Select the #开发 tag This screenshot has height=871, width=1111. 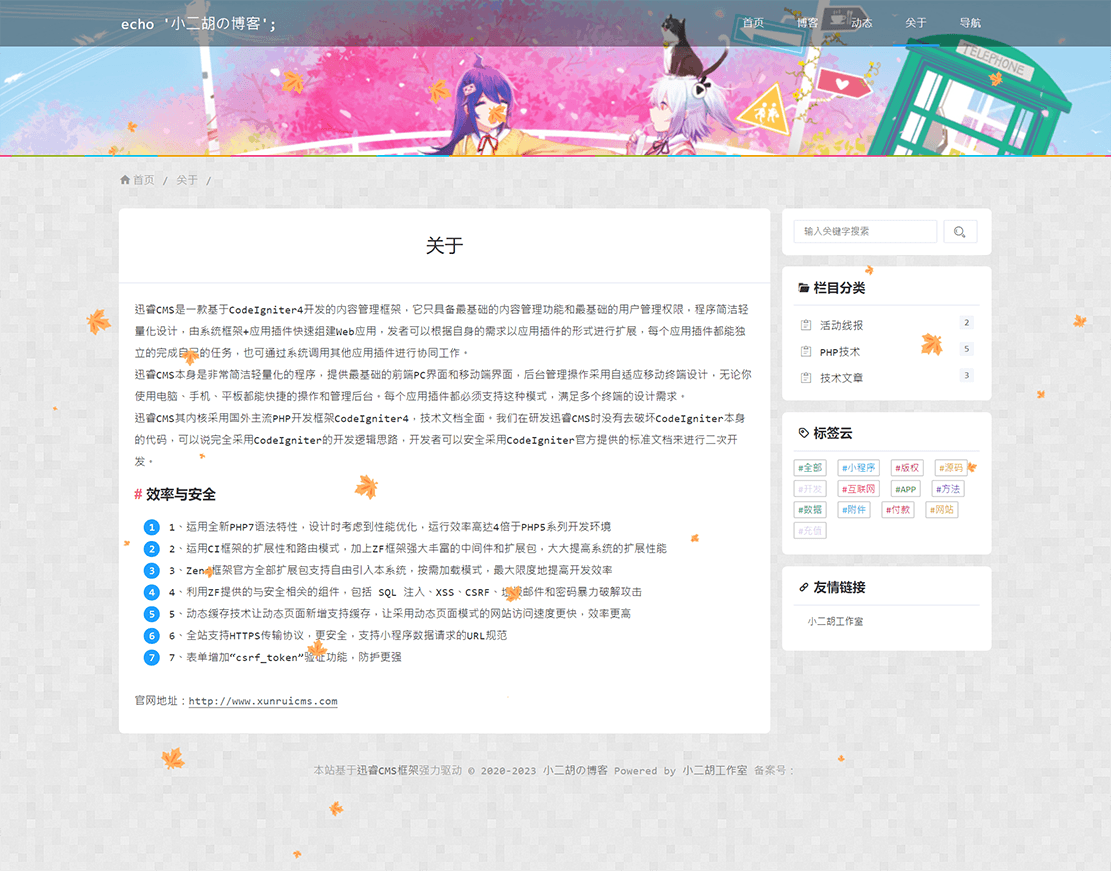tap(810, 489)
